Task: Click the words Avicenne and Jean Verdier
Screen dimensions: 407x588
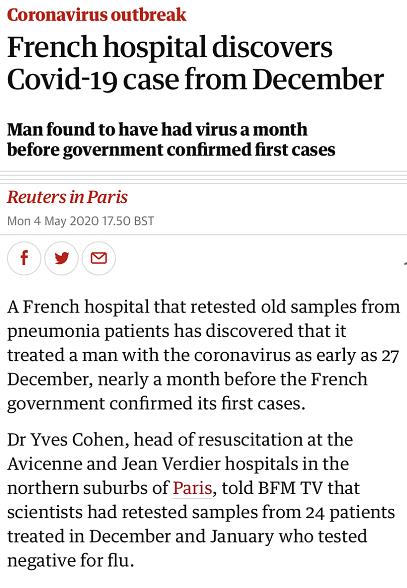Action: [x=114, y=464]
